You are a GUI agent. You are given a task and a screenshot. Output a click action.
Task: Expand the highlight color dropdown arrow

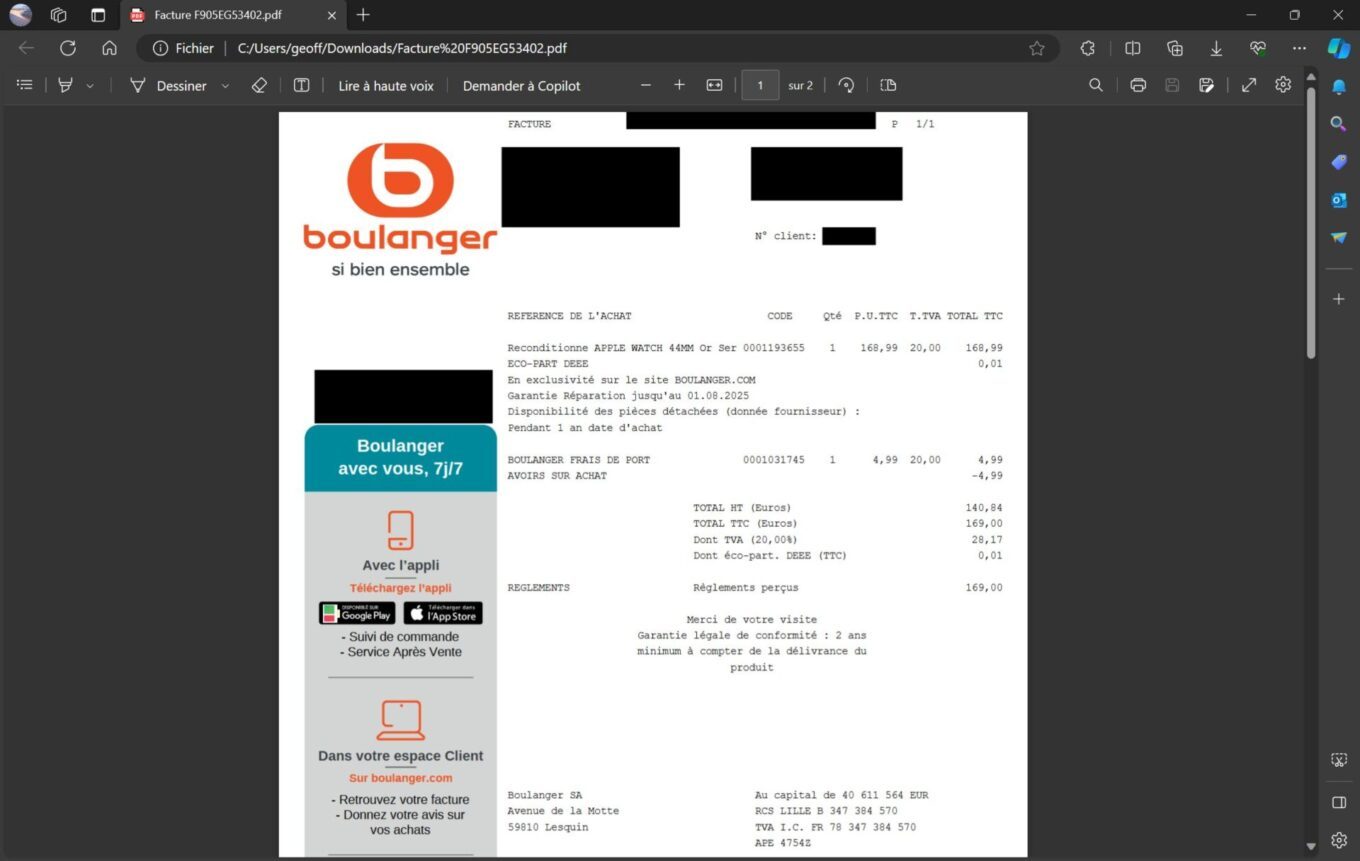tap(90, 86)
